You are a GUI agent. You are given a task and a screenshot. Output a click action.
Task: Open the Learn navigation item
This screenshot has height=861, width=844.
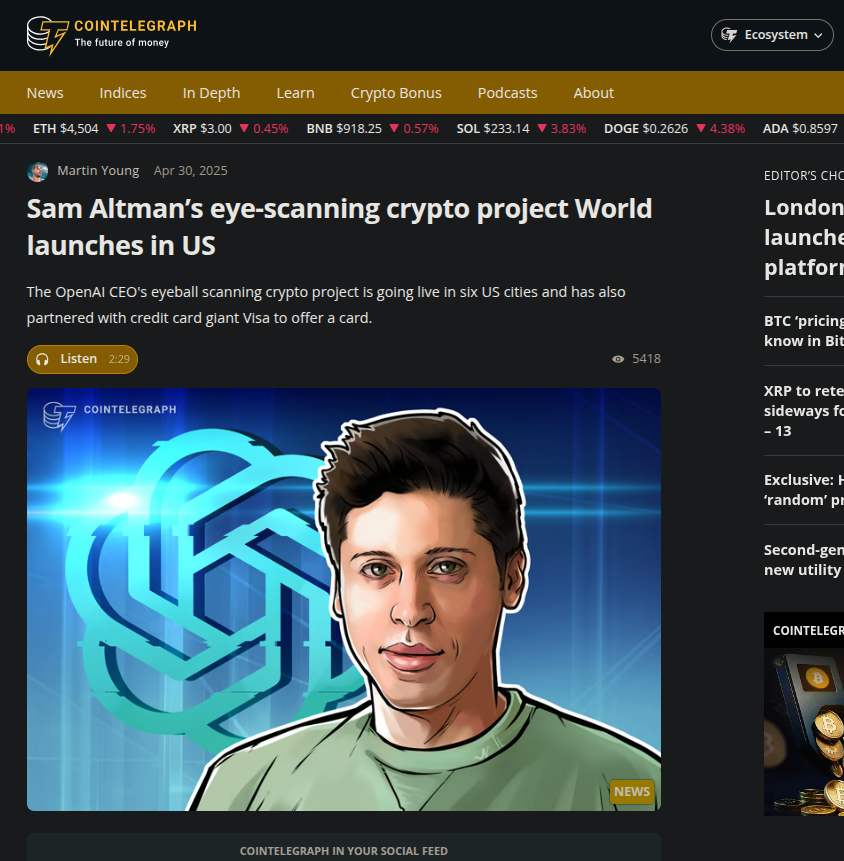point(295,93)
